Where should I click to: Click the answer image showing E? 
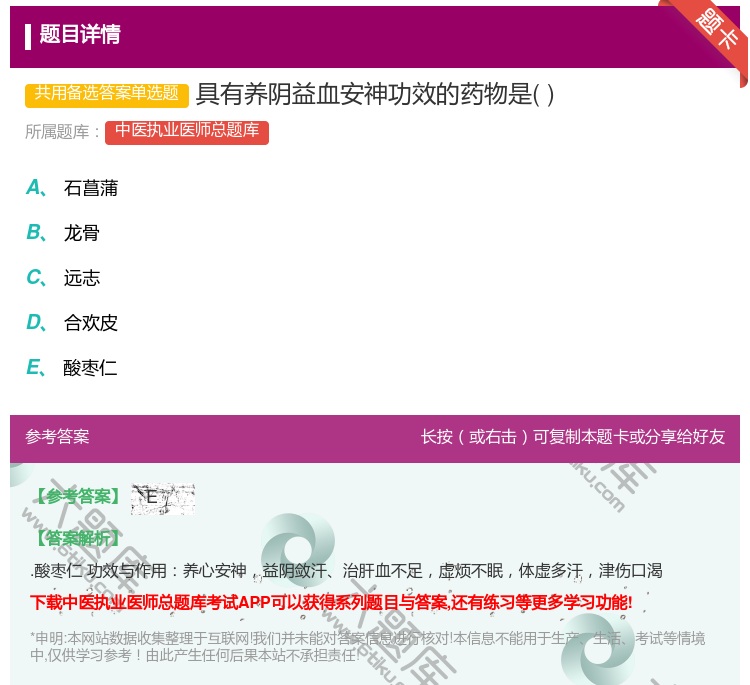163,498
